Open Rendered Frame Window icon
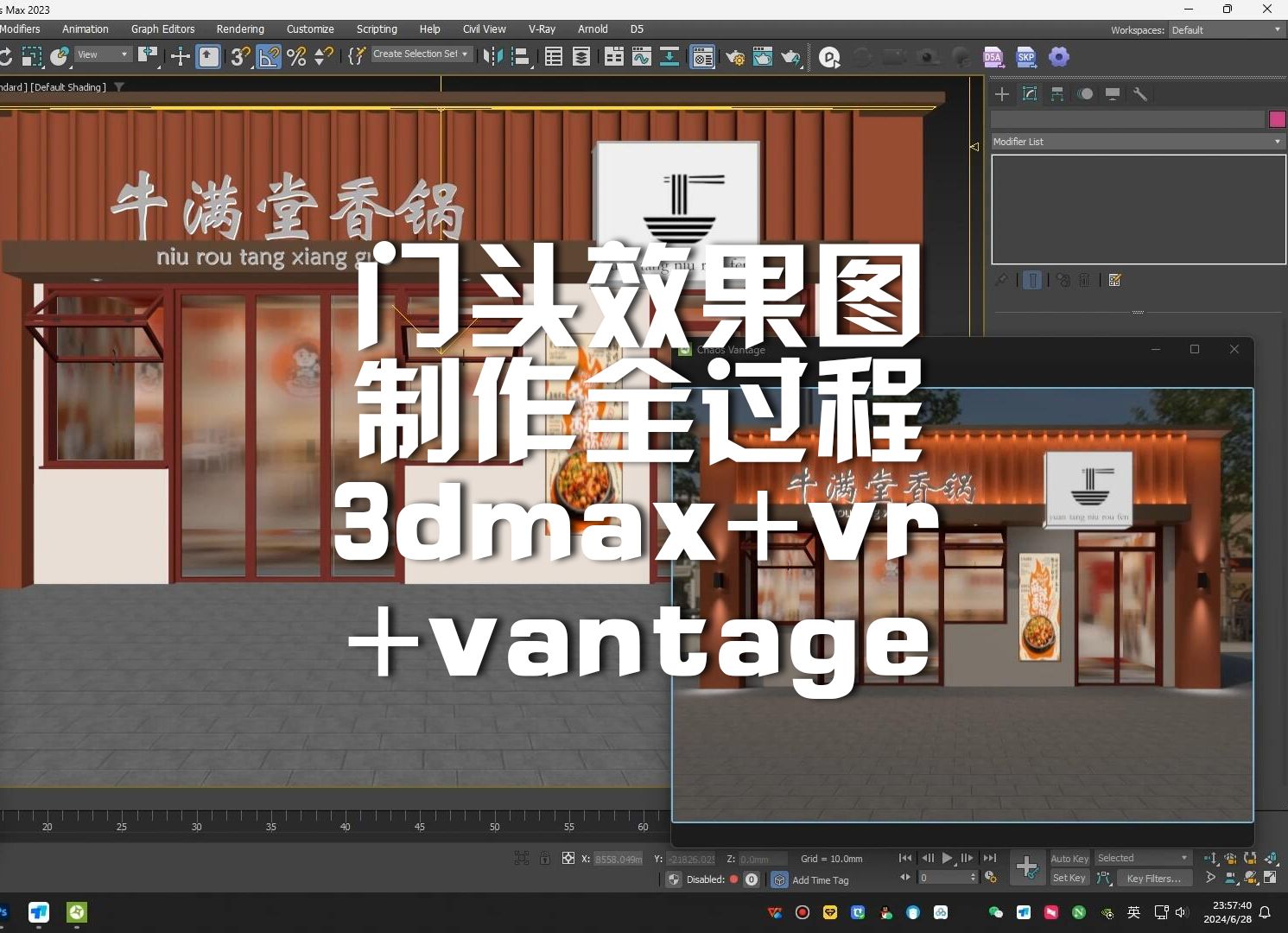The width and height of the screenshot is (1288, 933). click(763, 57)
